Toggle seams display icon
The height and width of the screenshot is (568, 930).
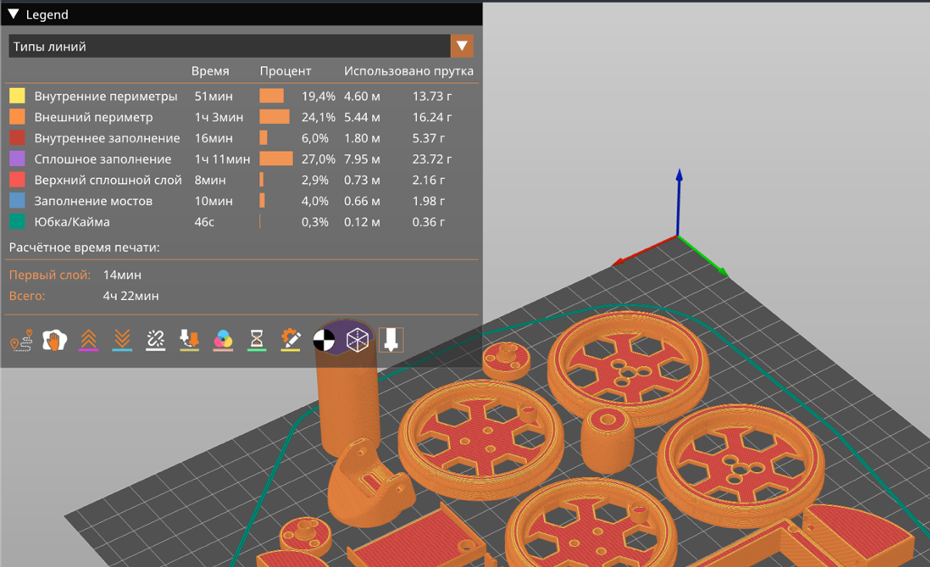[155, 340]
